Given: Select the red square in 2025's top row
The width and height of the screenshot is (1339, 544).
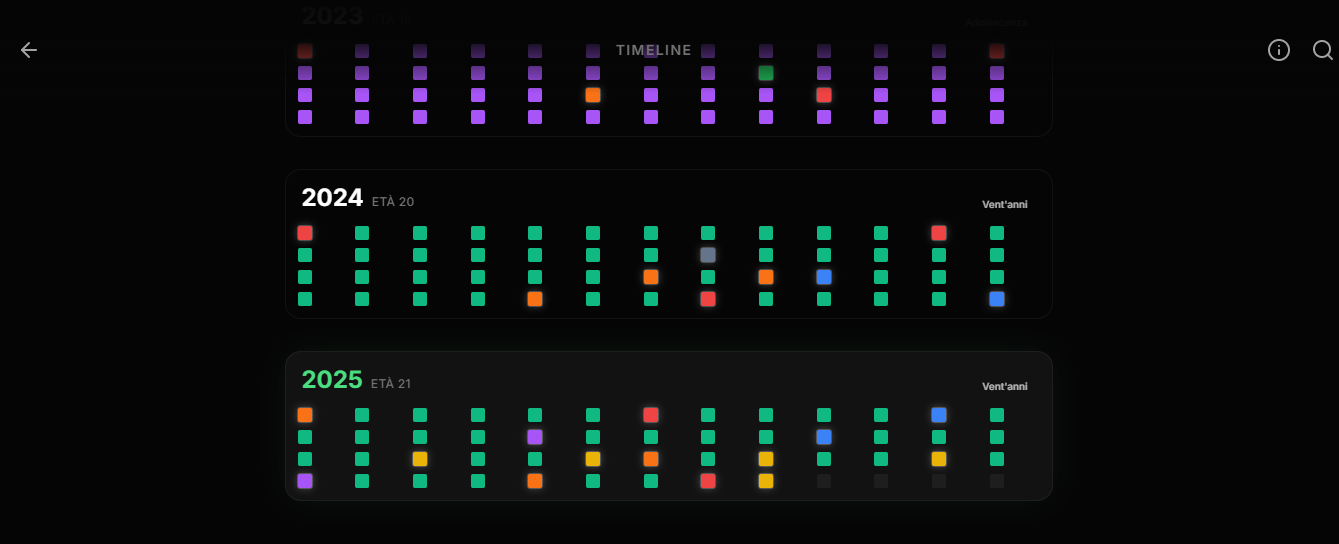Looking at the screenshot, I should click(x=651, y=415).
